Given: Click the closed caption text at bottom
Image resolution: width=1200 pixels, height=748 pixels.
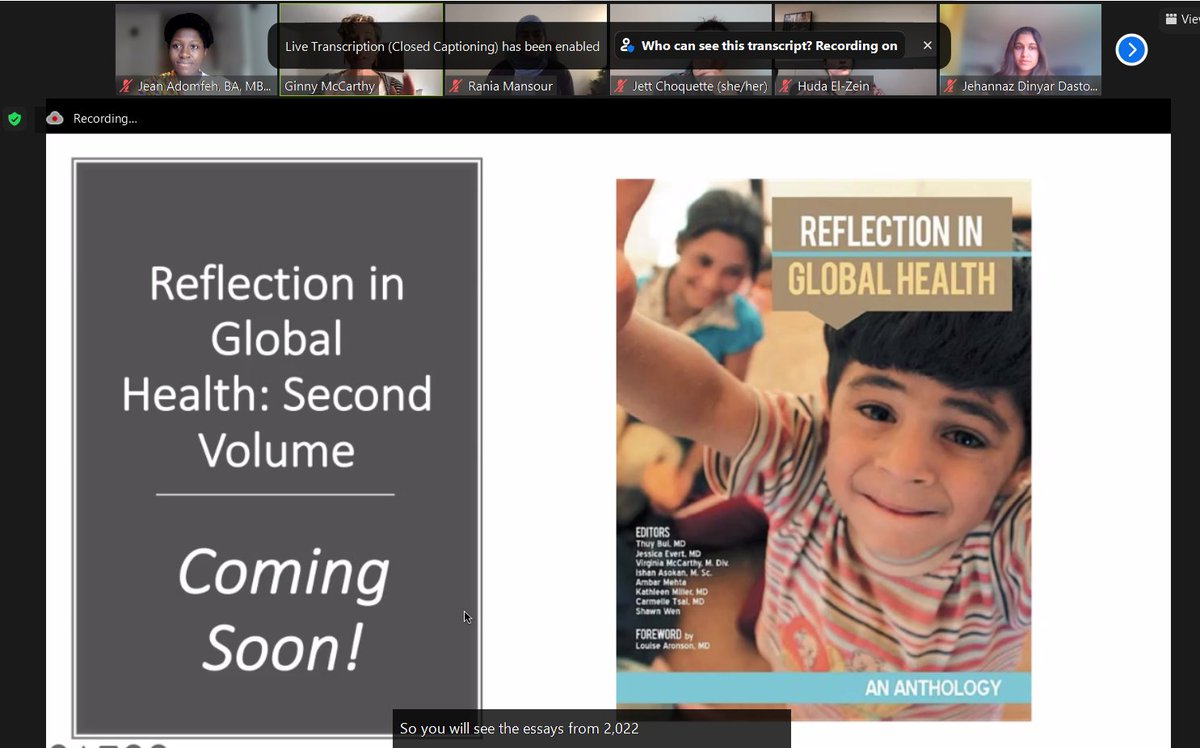Looking at the screenshot, I should pyautogui.click(x=519, y=729).
